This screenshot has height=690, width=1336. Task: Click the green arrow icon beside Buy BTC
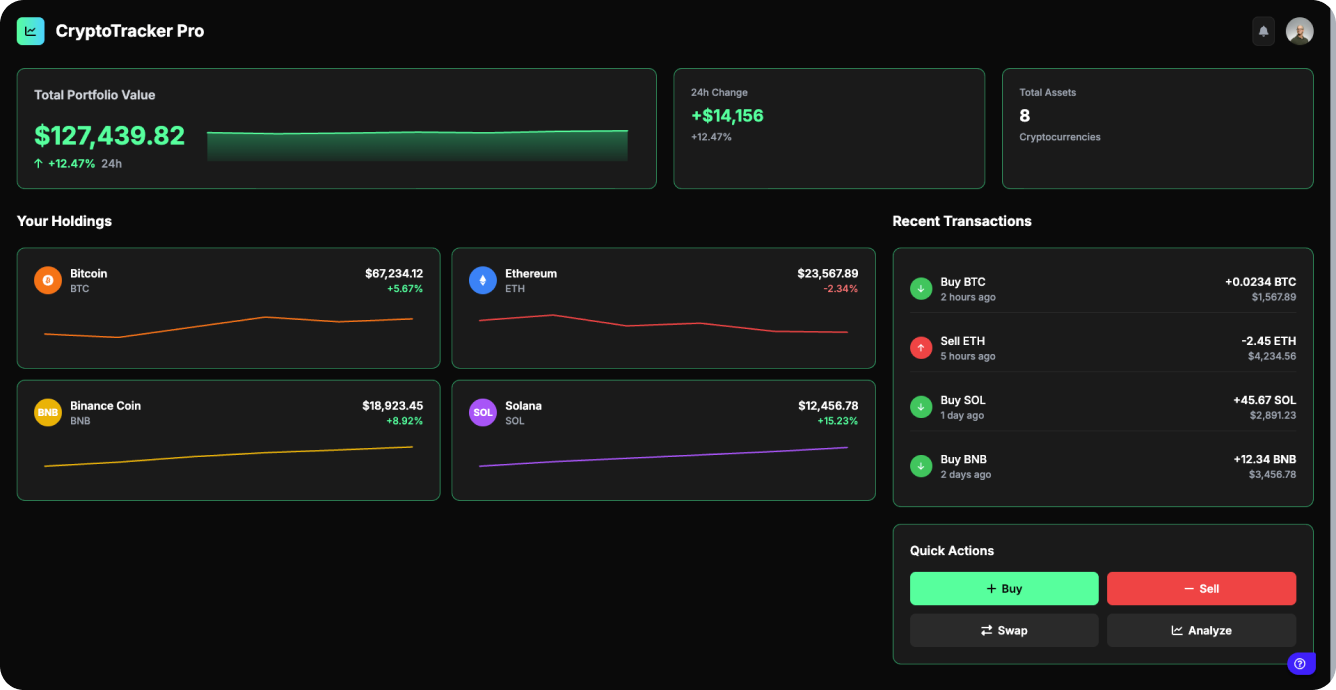coord(920,288)
